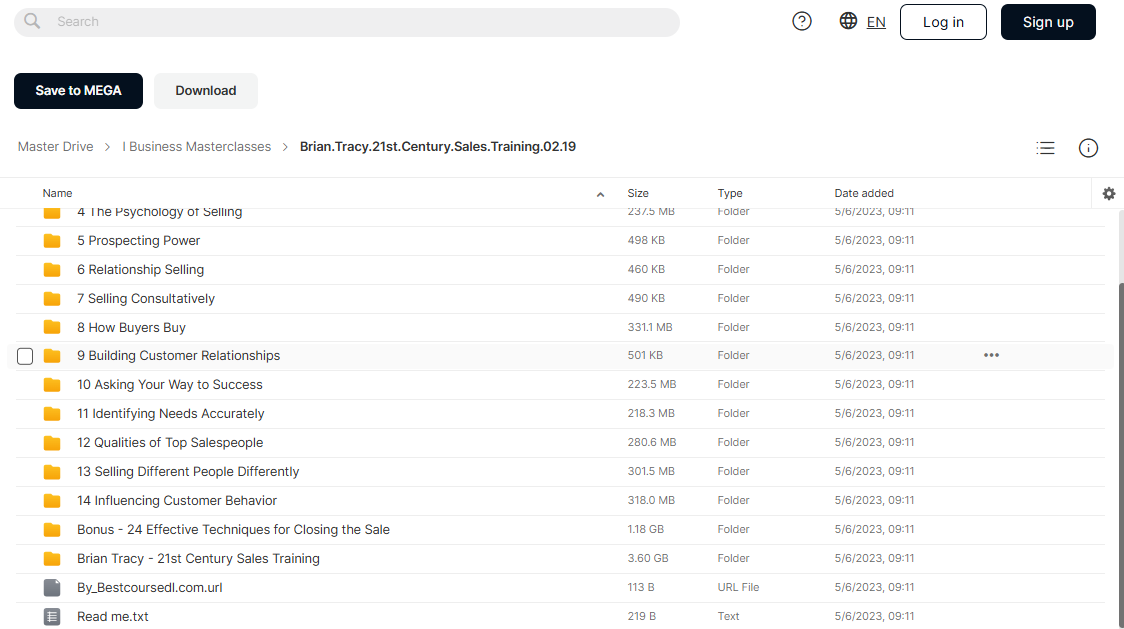Click folder icon of 7 Selling Consultatively
Screen dimensions: 1124x629
pyautogui.click(x=52, y=298)
